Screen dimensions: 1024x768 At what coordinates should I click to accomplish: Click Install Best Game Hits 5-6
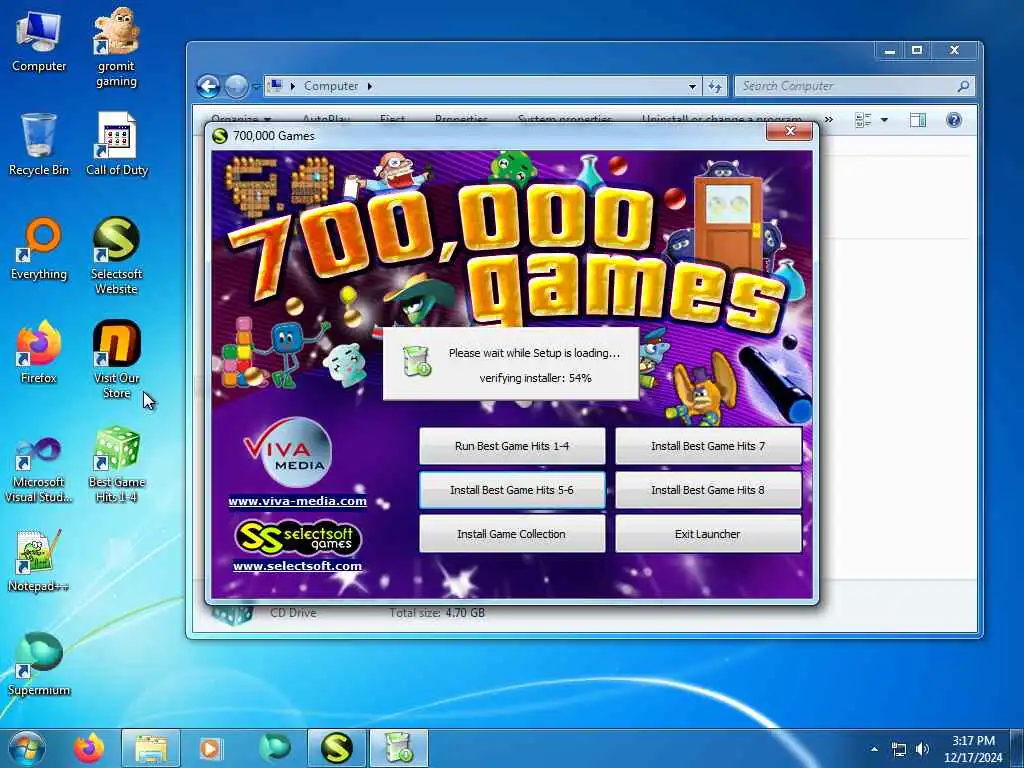[512, 490]
